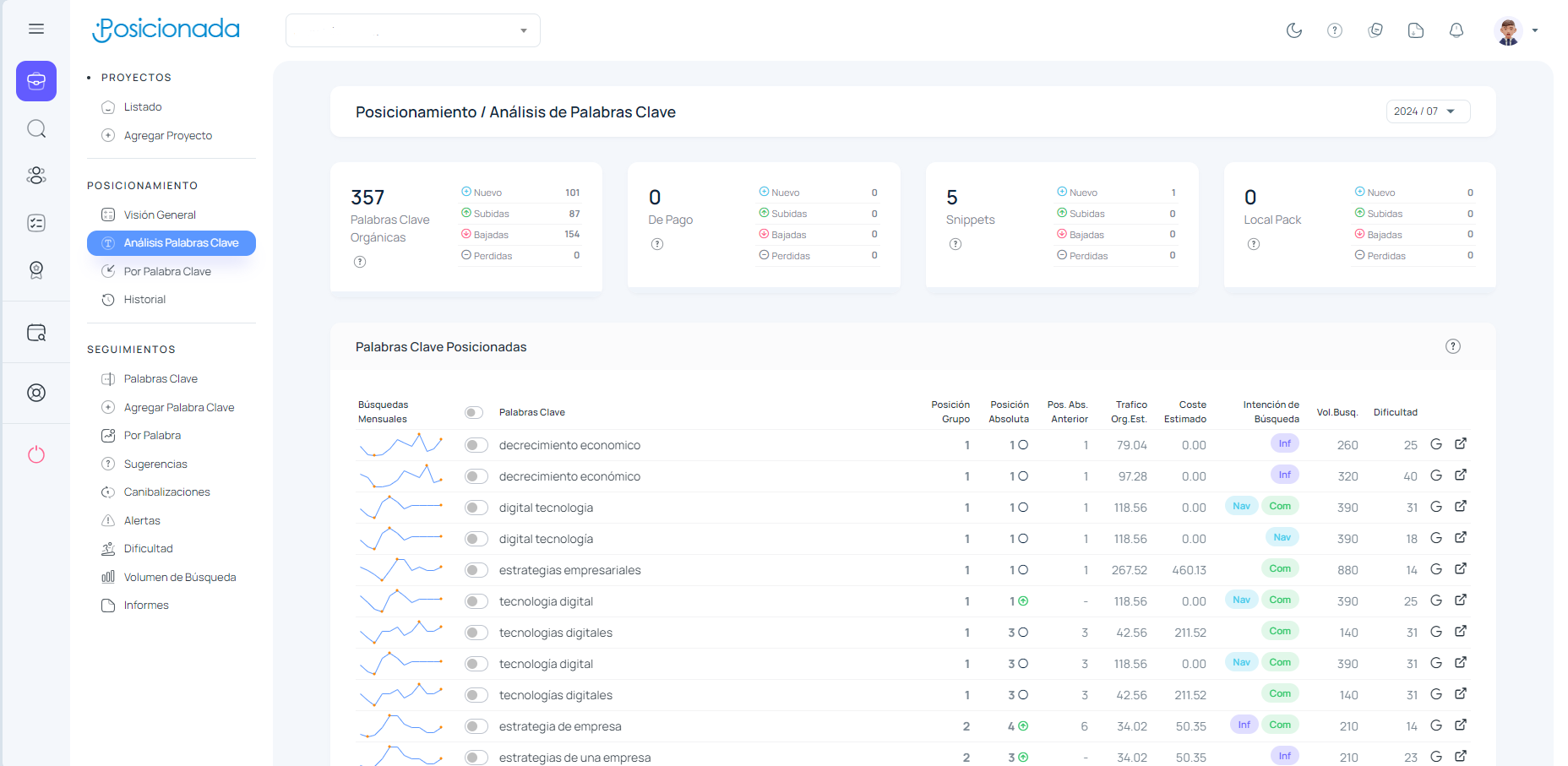
Task: Toggle switch for decrecimiento economico
Action: click(x=476, y=445)
